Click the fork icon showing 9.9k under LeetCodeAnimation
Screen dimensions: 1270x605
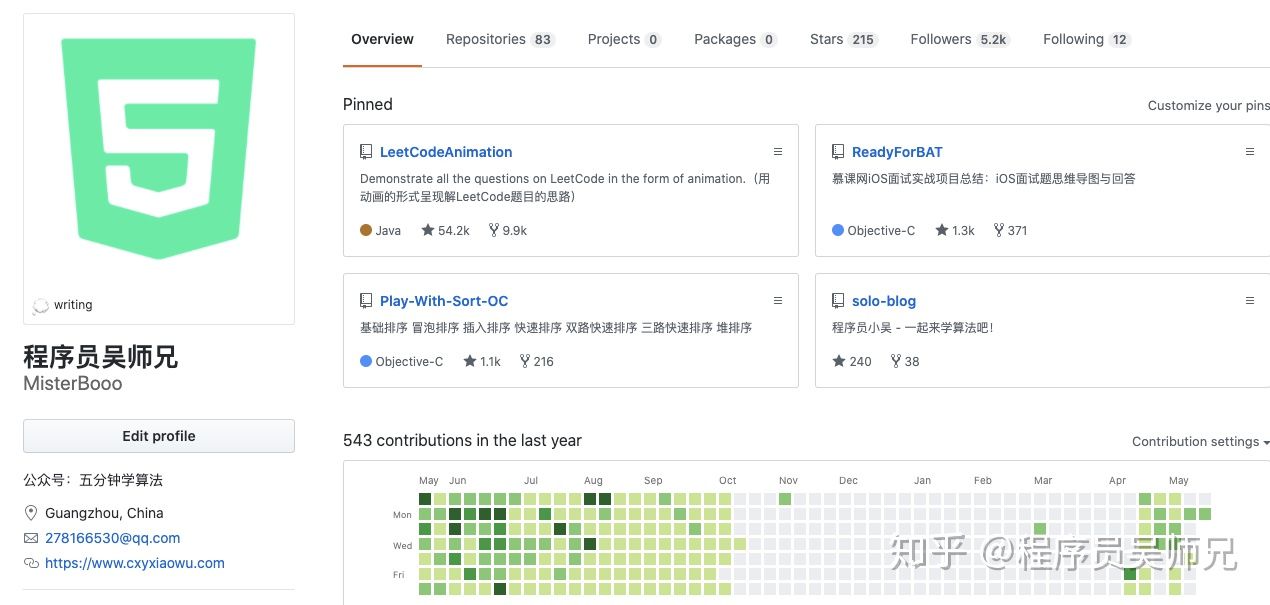click(493, 230)
